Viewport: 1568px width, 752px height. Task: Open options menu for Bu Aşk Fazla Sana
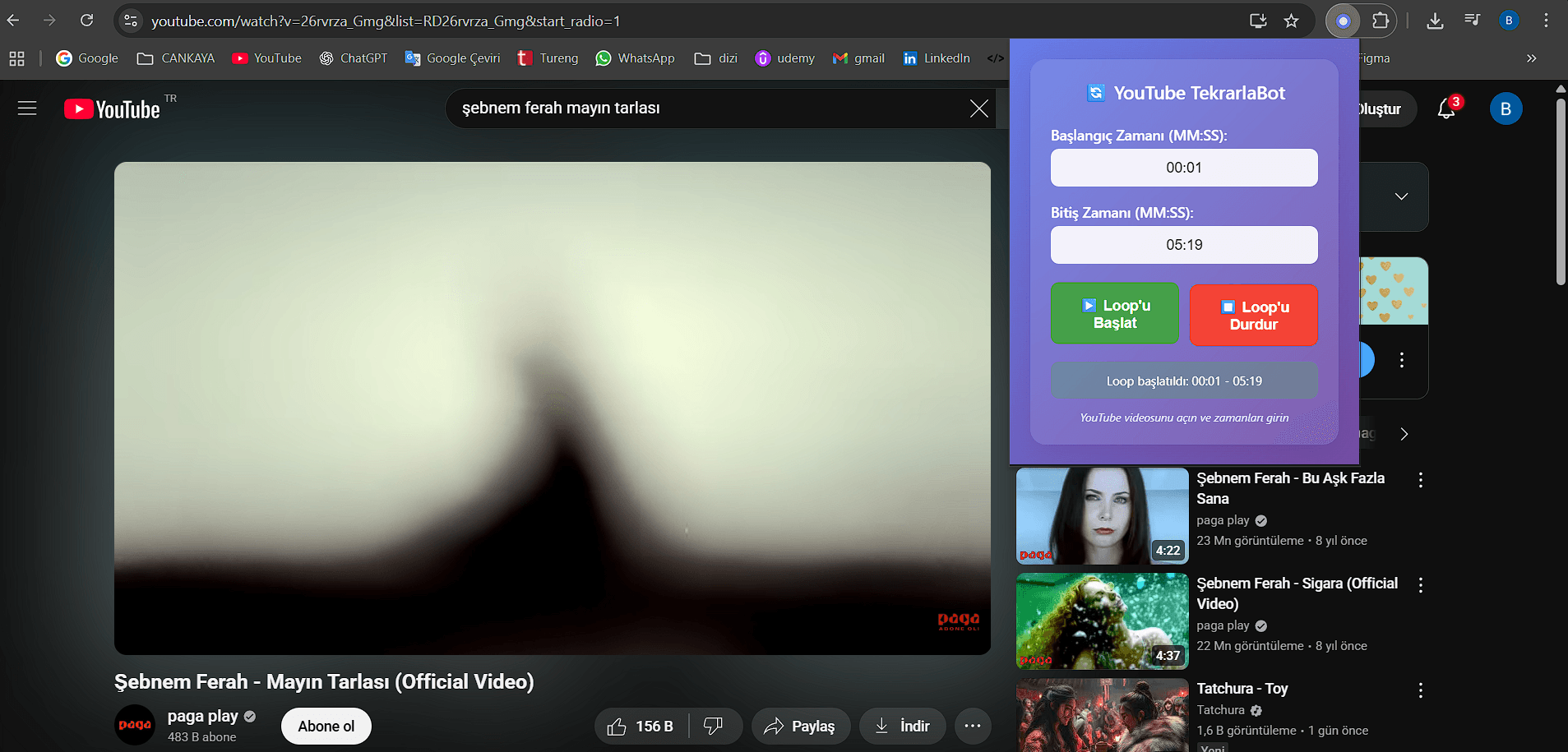(1420, 481)
